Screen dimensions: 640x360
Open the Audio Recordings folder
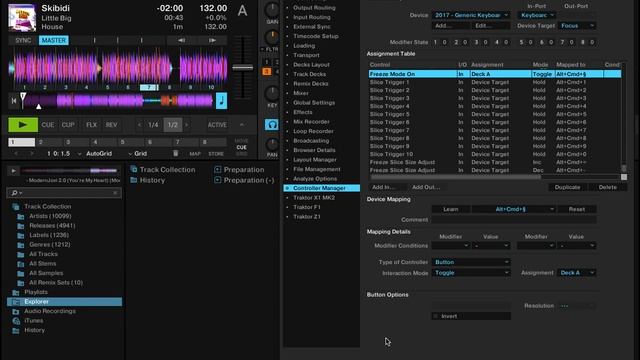pyautogui.click(x=50, y=311)
